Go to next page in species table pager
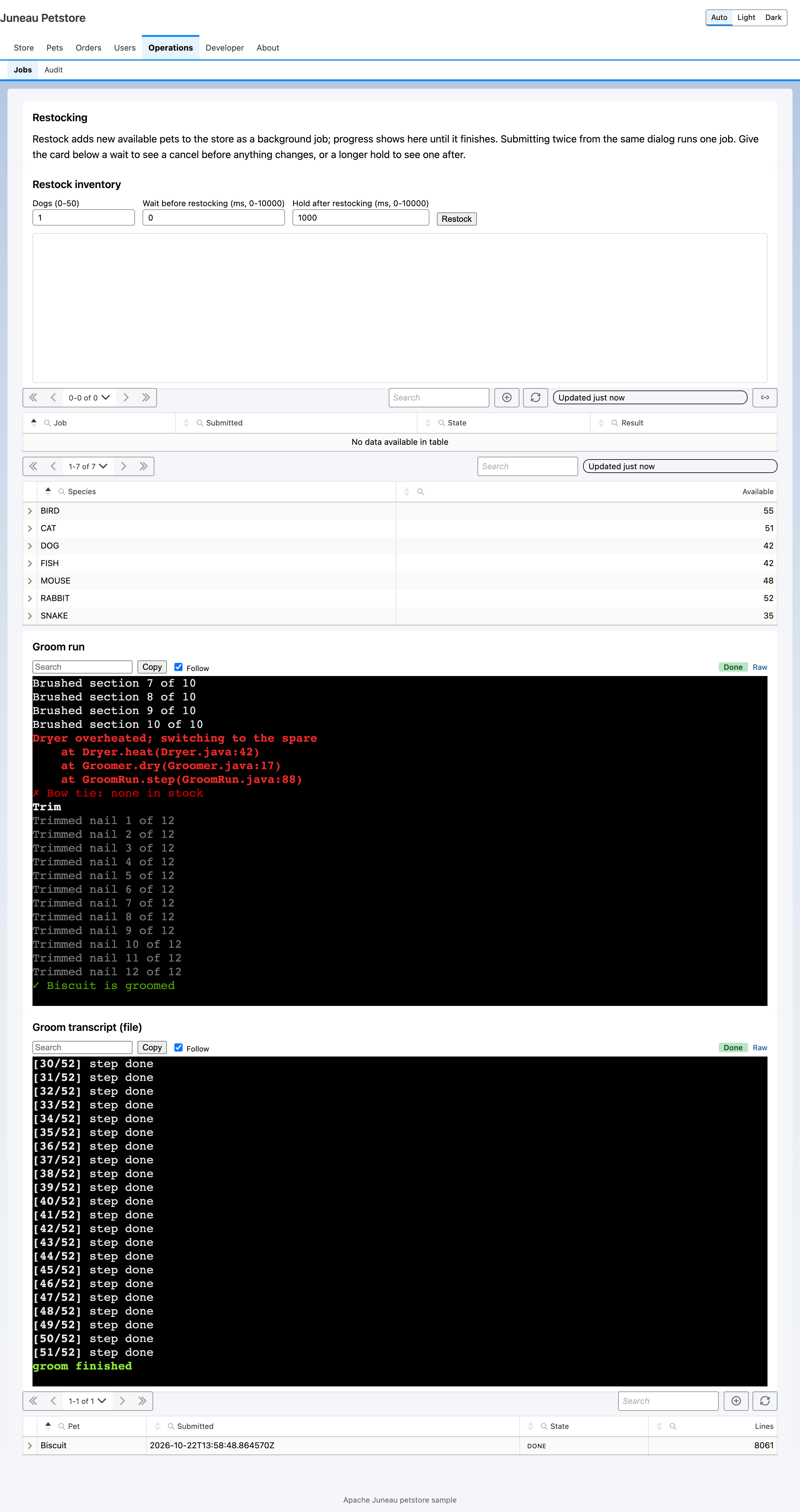The width and height of the screenshot is (800, 1512). 123,466
